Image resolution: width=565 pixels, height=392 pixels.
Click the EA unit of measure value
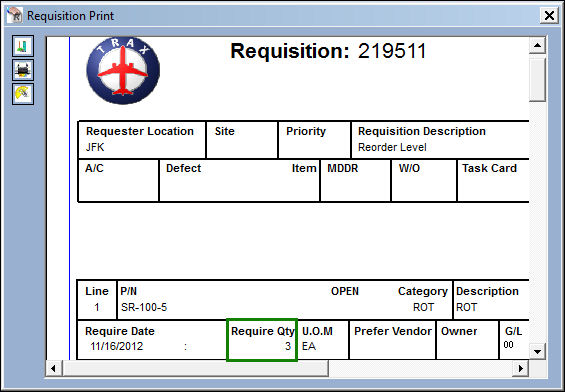[x=309, y=347]
